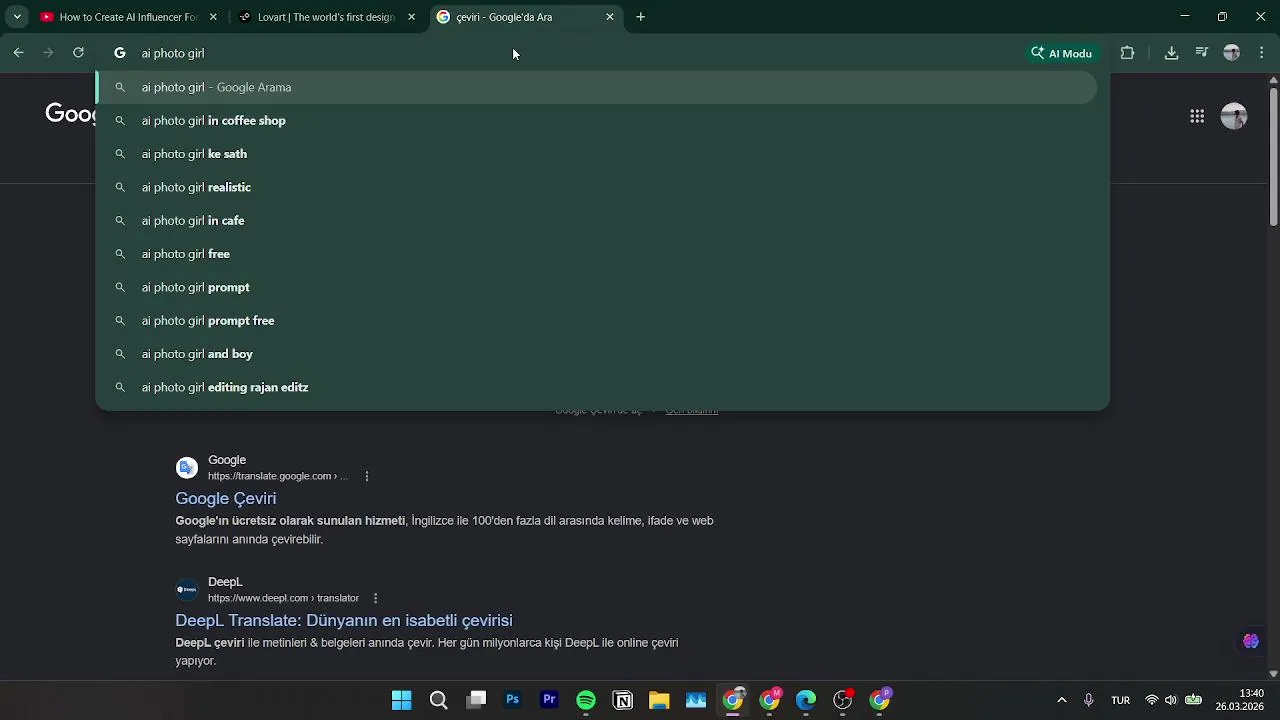Select suggestion ai photo girl prompt free
1280x720 pixels.
(596, 320)
